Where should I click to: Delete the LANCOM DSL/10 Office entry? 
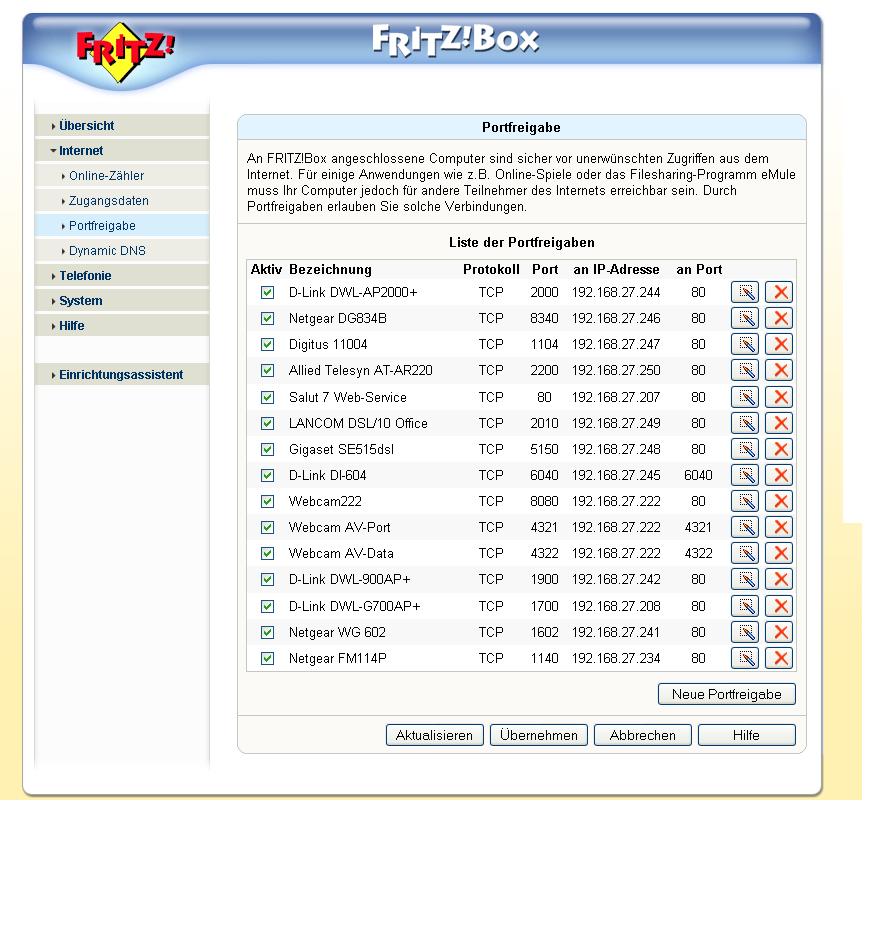pyautogui.click(x=779, y=423)
